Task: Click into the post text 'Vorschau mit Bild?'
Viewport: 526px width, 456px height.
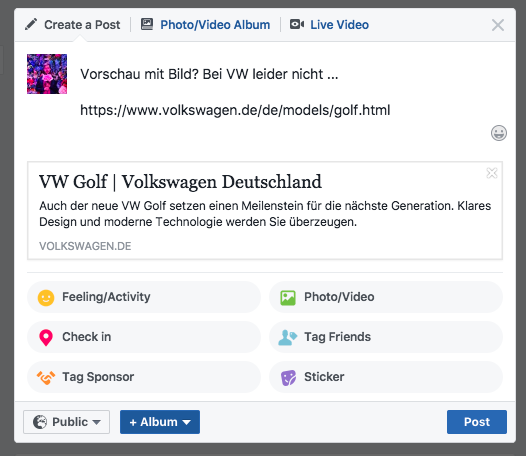Action: pos(140,74)
